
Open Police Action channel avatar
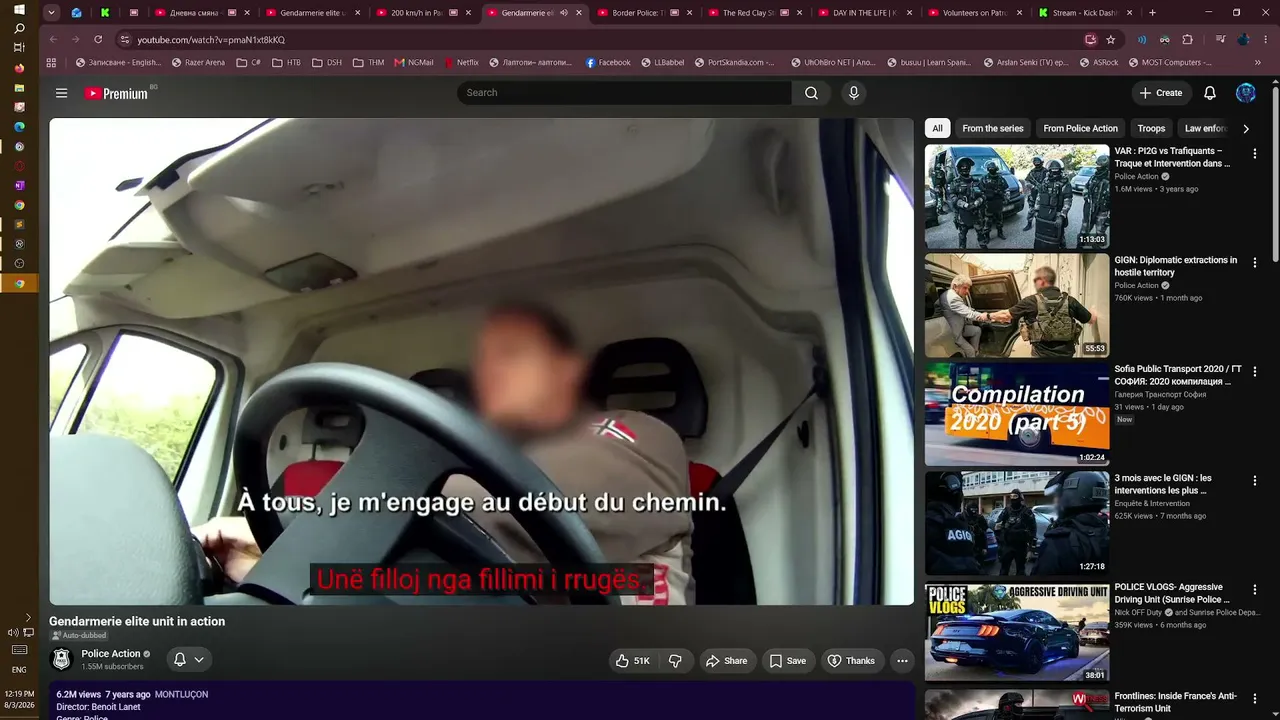pyautogui.click(x=62, y=659)
